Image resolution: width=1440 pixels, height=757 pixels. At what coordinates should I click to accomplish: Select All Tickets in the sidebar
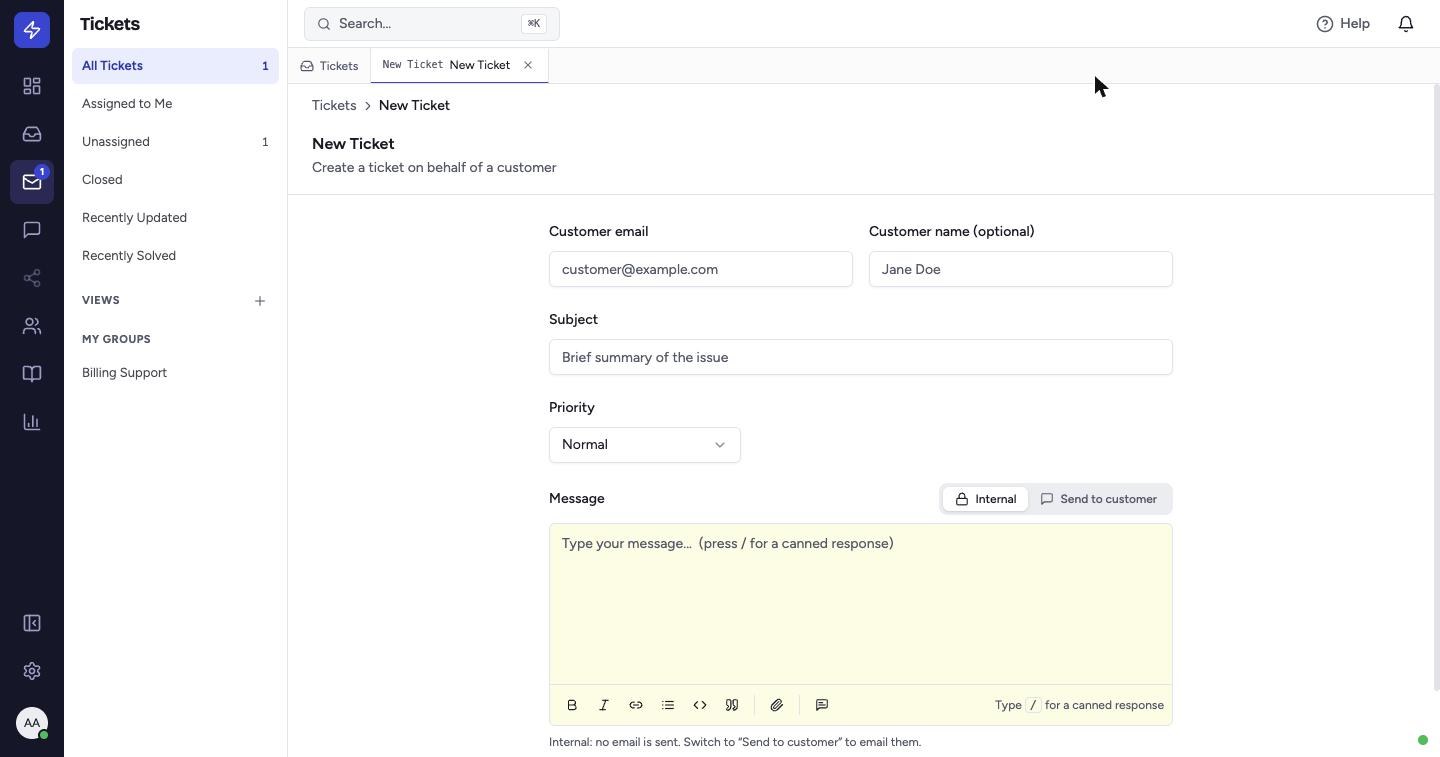tap(175, 66)
